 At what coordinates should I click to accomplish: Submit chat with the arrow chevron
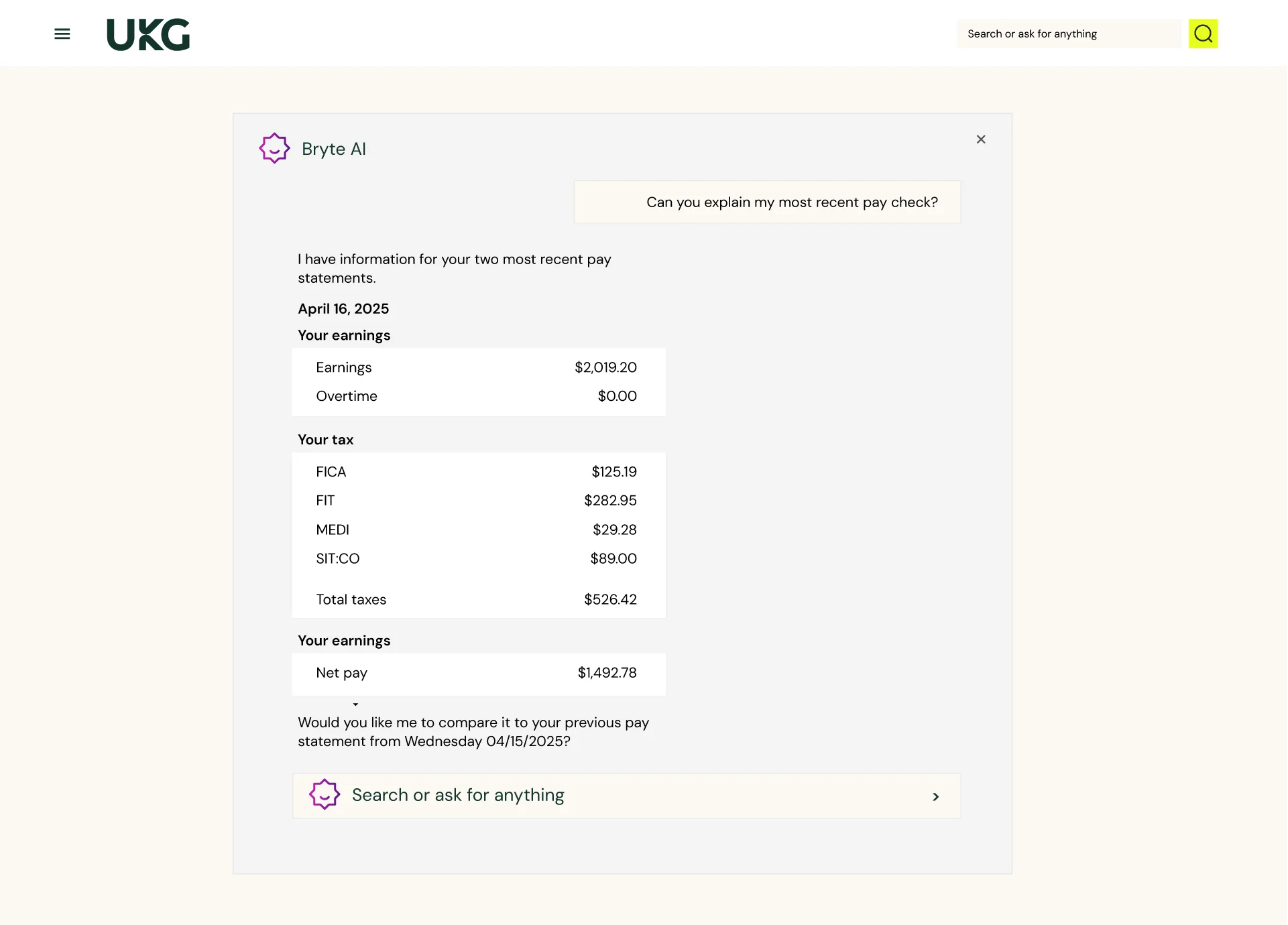tap(935, 796)
